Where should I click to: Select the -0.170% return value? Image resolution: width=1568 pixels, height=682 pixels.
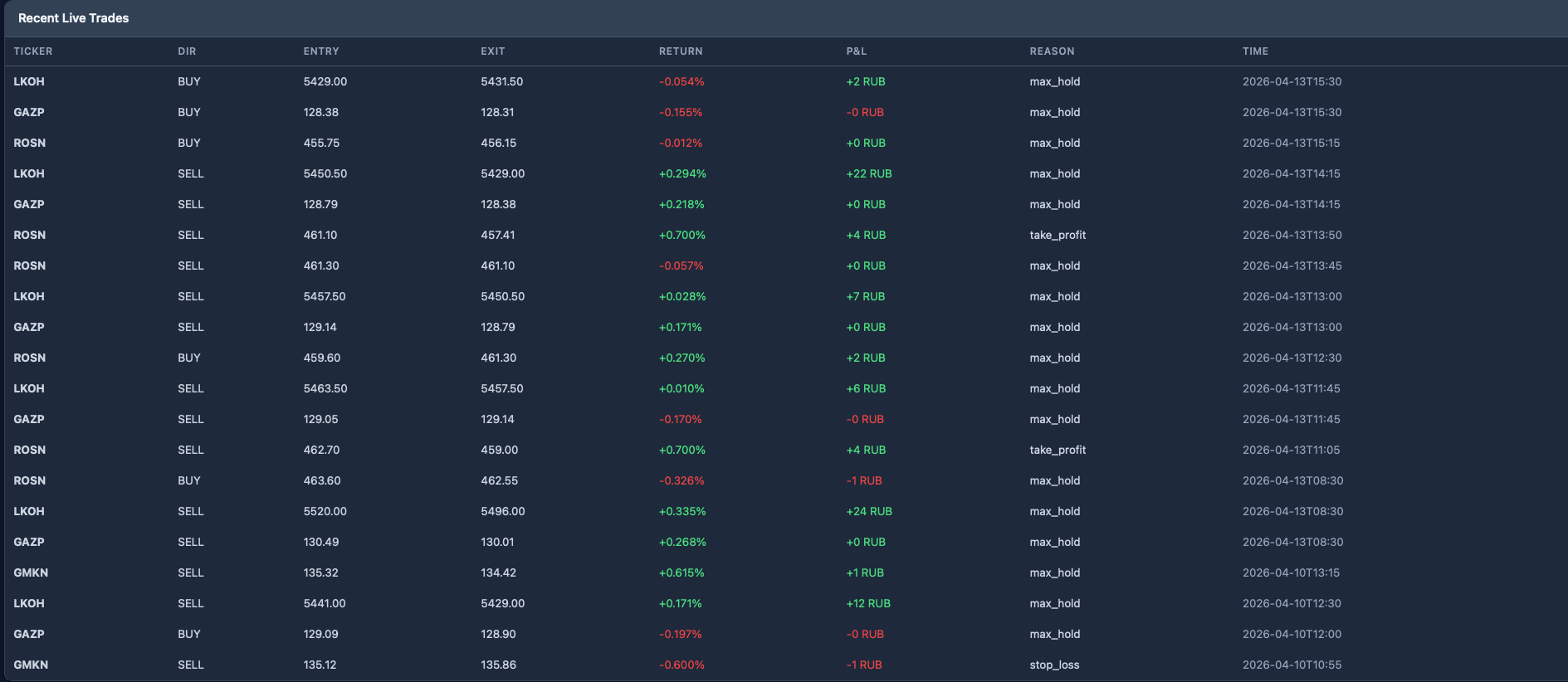[x=681, y=420]
